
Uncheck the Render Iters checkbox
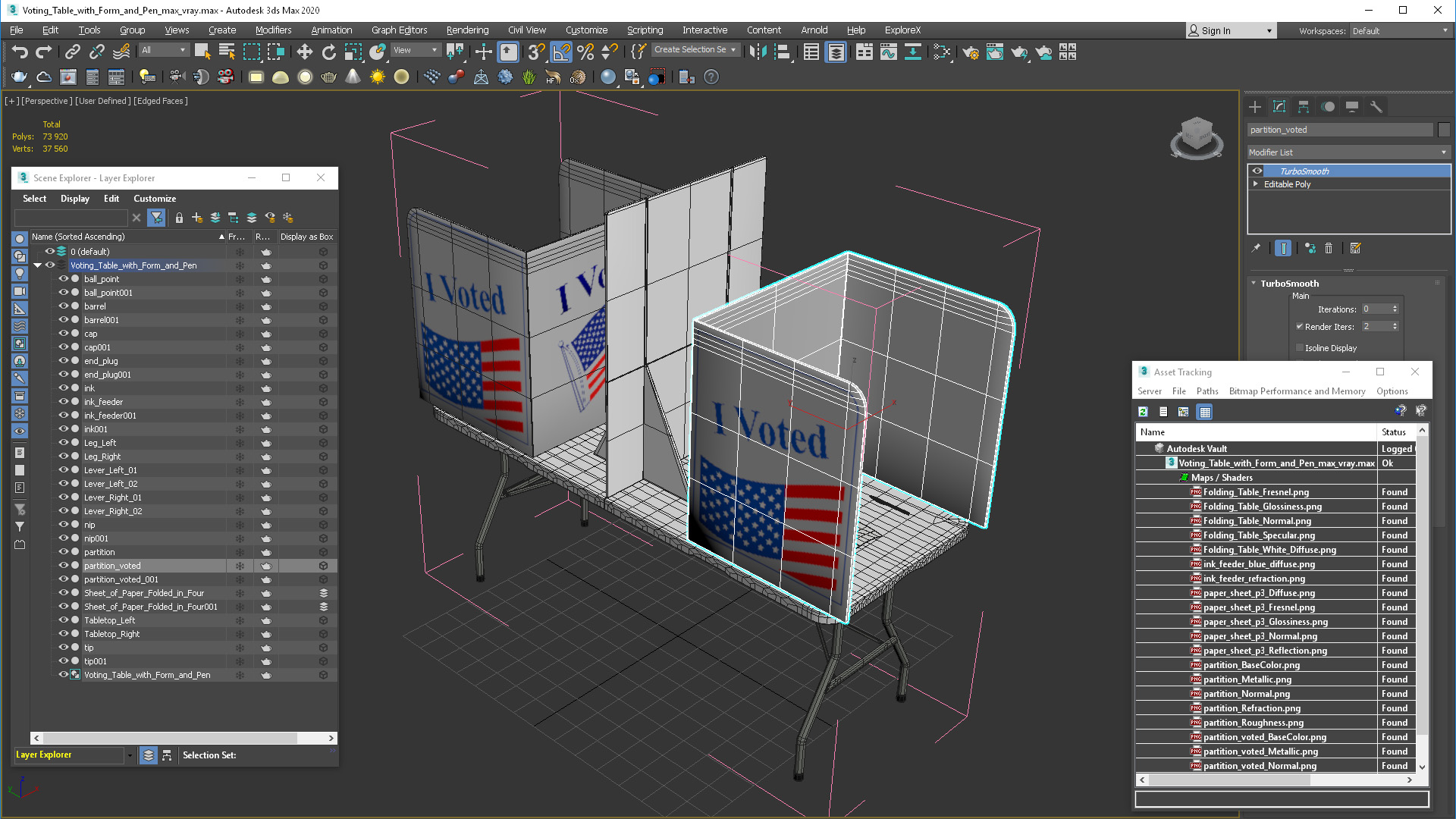point(1300,327)
